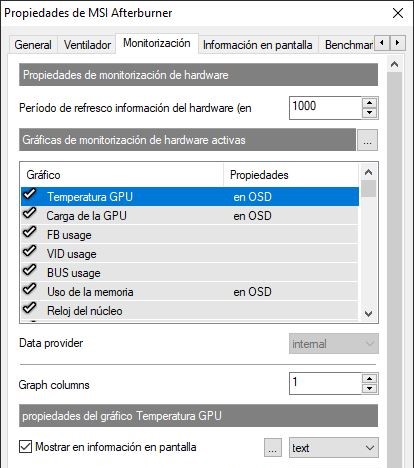
Task: Click ellipsis button next to text dropdown
Action: click(273, 448)
